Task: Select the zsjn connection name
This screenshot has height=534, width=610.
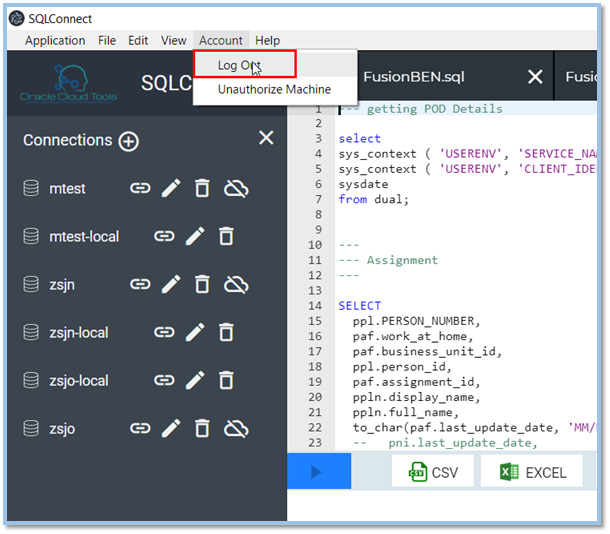Action: (62, 285)
